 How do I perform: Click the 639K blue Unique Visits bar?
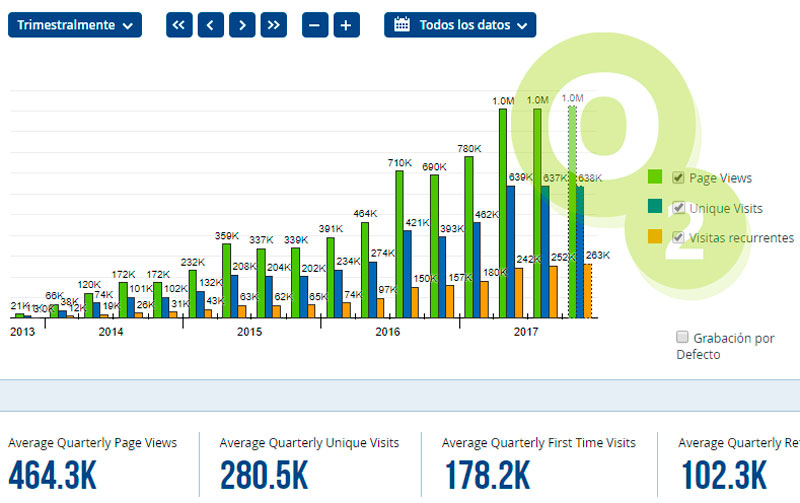(x=510, y=252)
